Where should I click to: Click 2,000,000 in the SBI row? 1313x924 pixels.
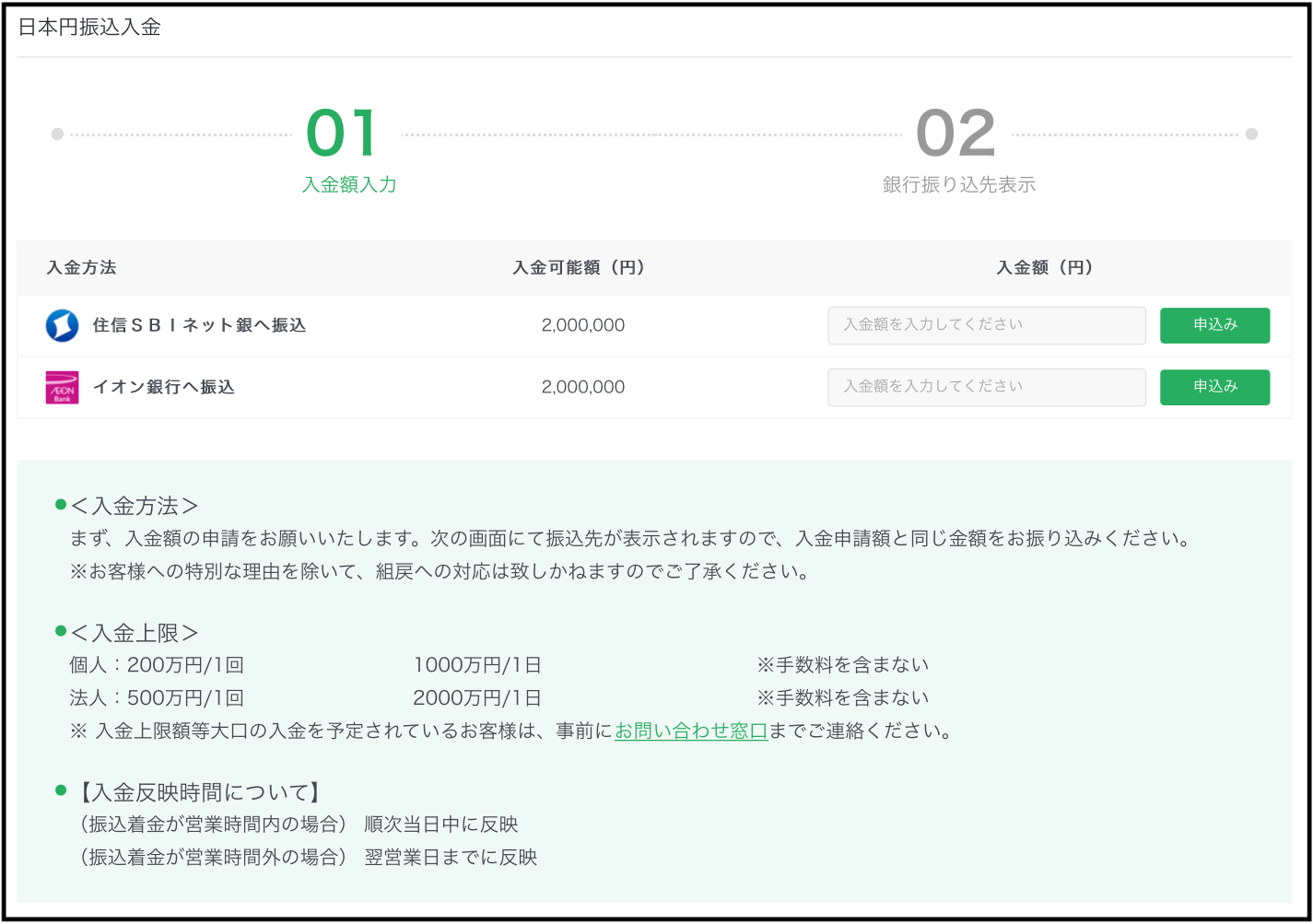583,325
